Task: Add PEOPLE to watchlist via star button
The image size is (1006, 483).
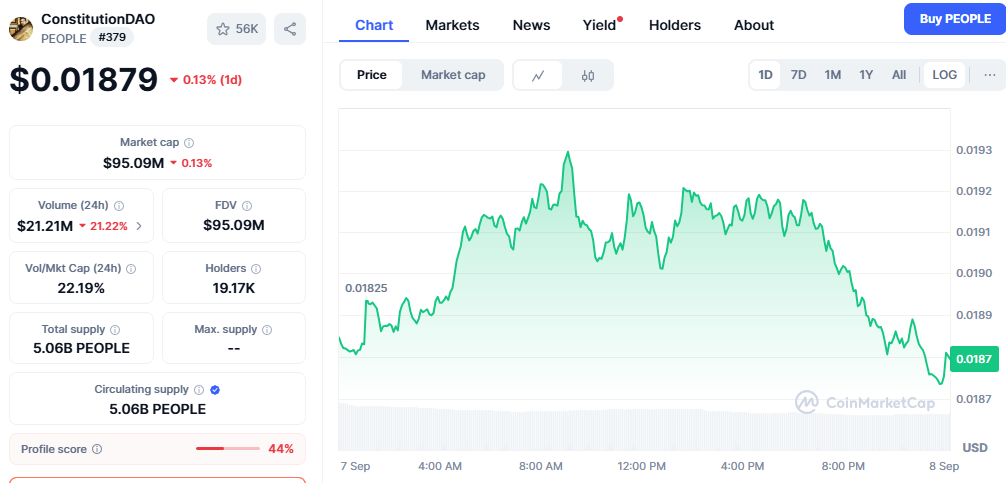Action: point(236,29)
